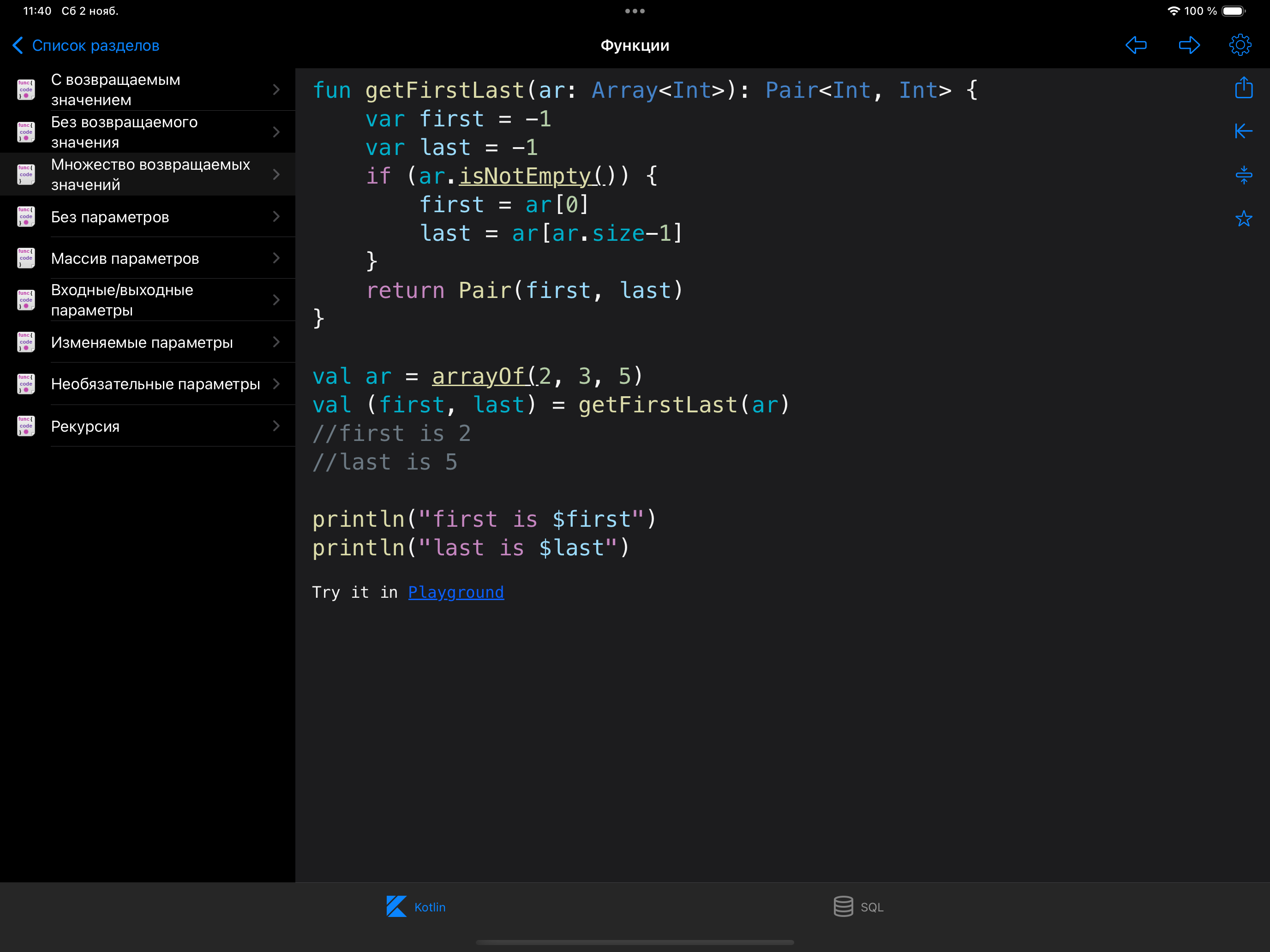Screen dimensions: 1270x952
Task: Tap the compress text height icon
Action: click(x=1244, y=174)
